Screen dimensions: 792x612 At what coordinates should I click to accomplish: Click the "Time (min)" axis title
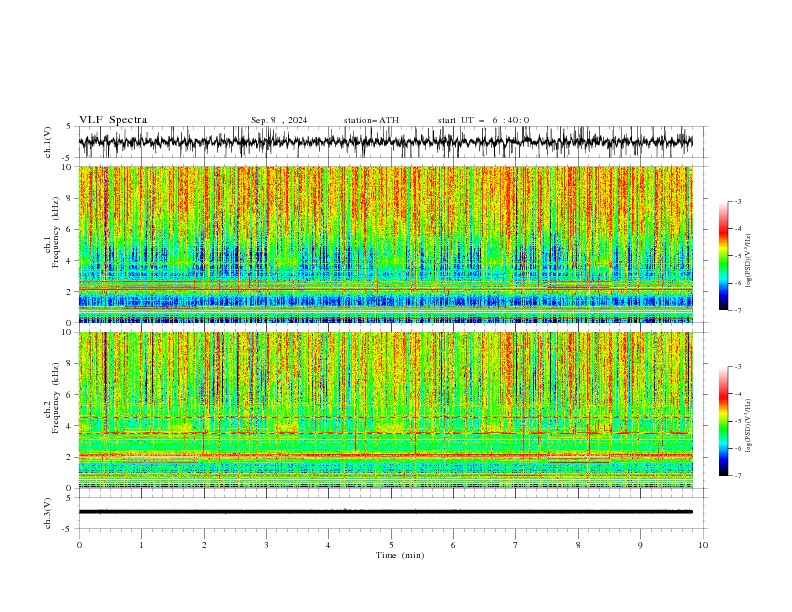pos(400,555)
